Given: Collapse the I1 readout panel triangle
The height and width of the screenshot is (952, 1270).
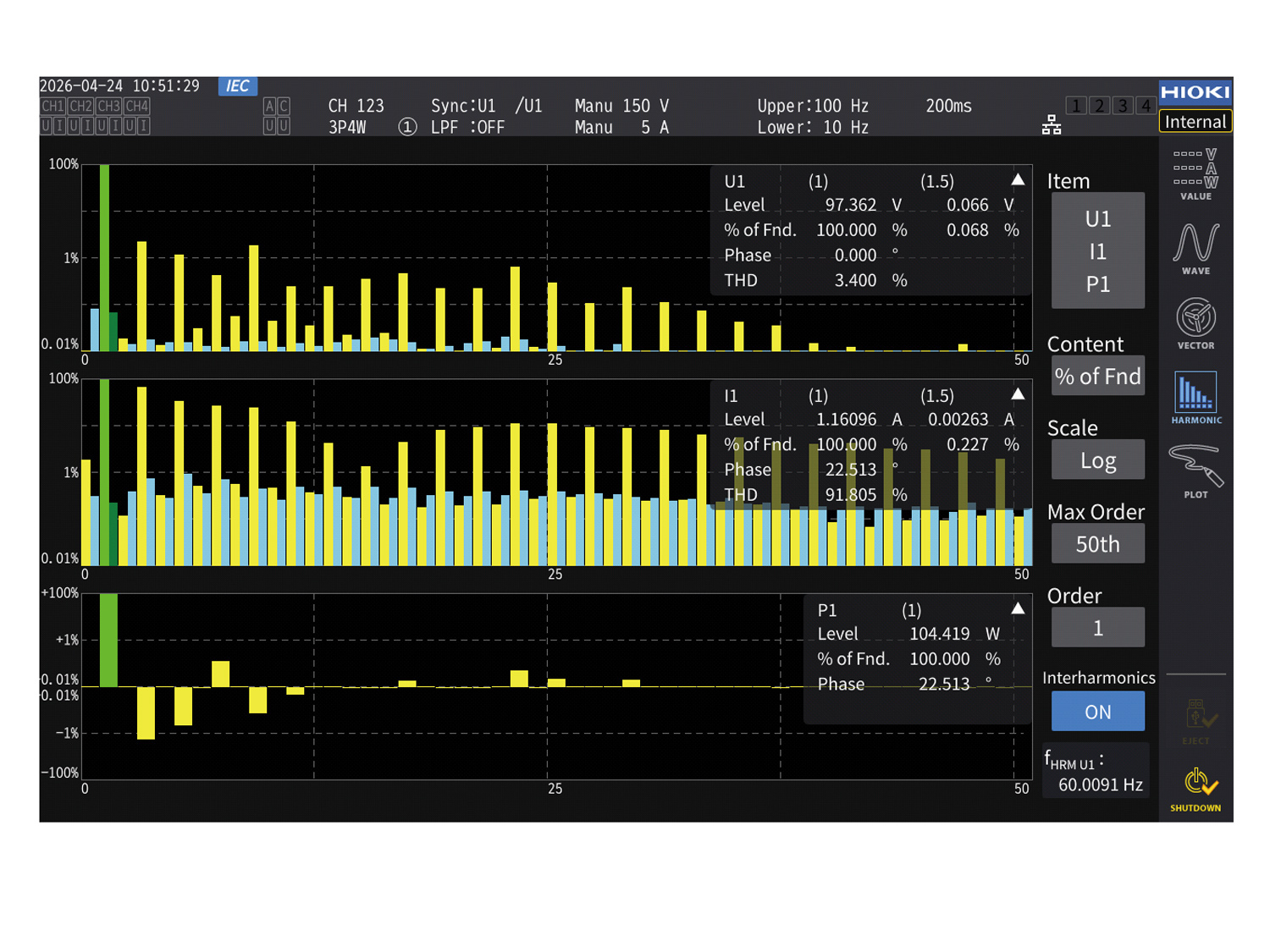Looking at the screenshot, I should 1018,394.
